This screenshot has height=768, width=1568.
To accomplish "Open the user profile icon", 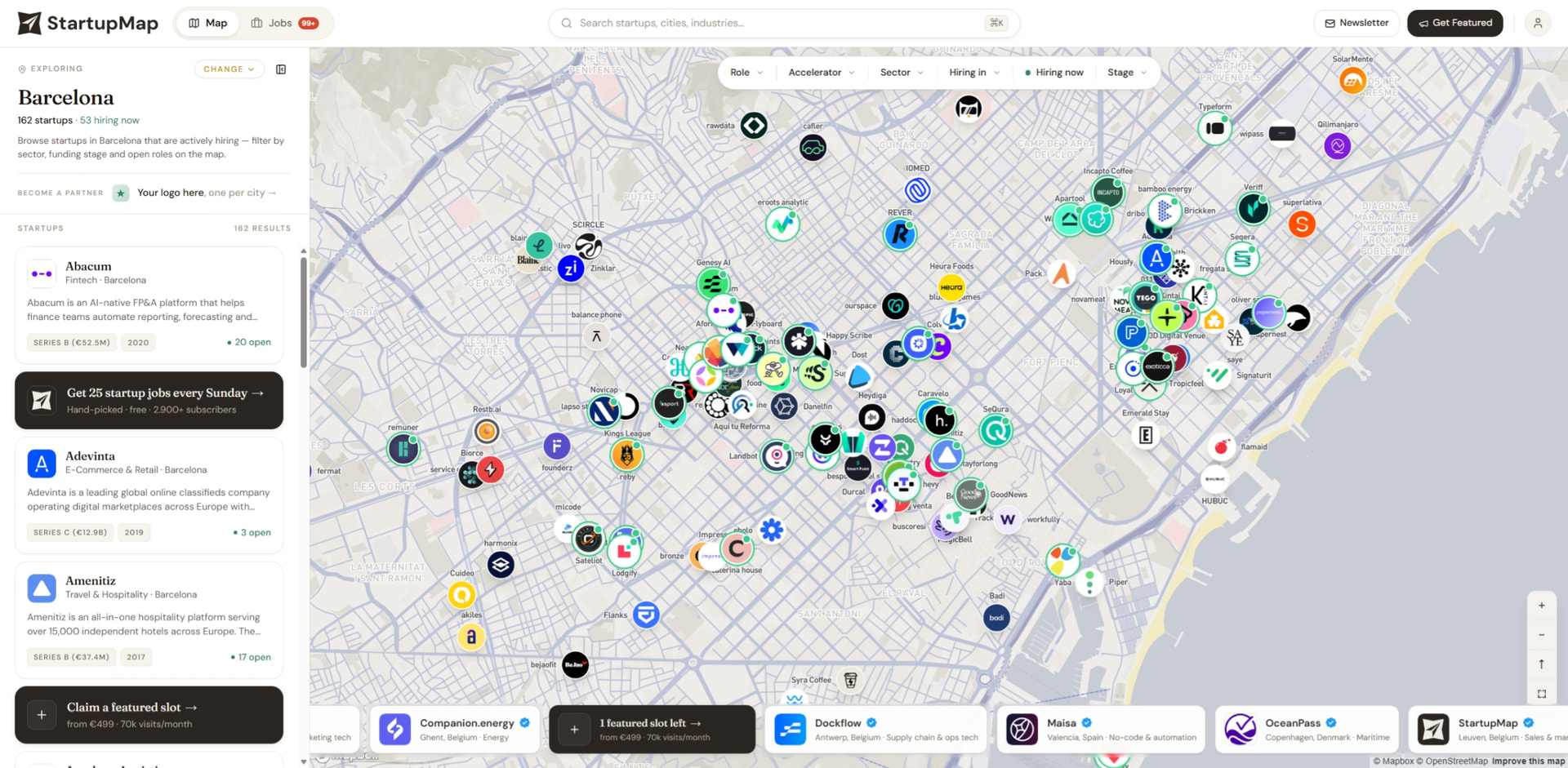I will coord(1538,23).
